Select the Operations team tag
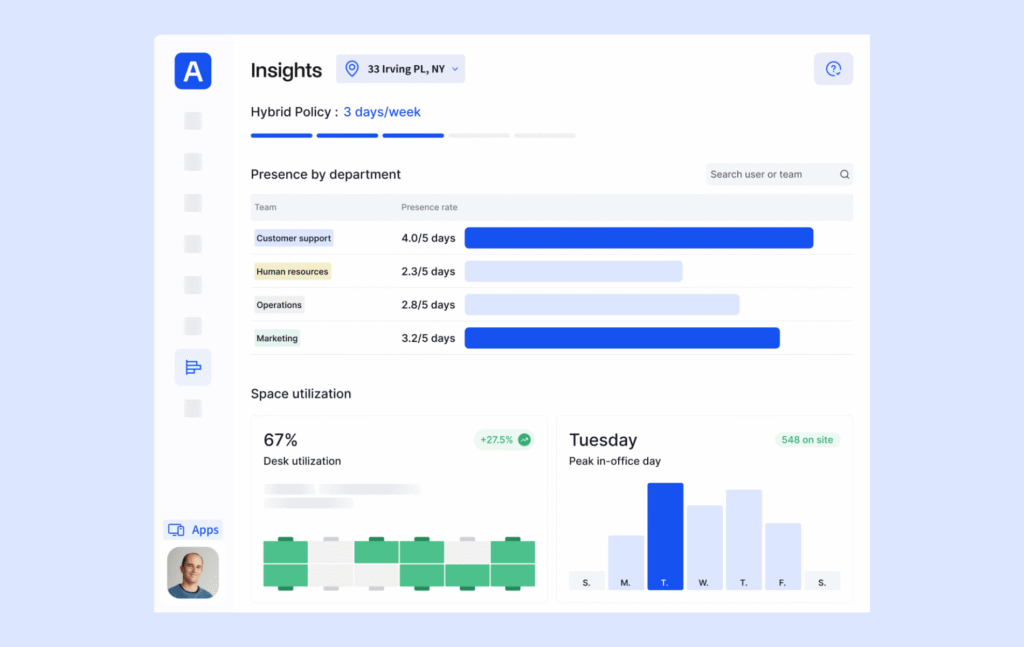 pos(279,305)
